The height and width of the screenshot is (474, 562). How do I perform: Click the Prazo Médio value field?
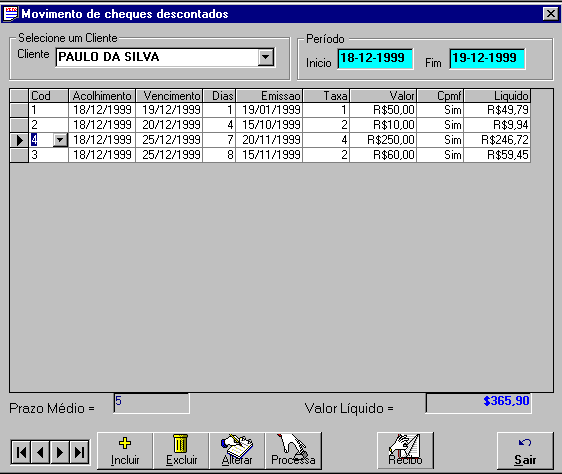tap(151, 403)
